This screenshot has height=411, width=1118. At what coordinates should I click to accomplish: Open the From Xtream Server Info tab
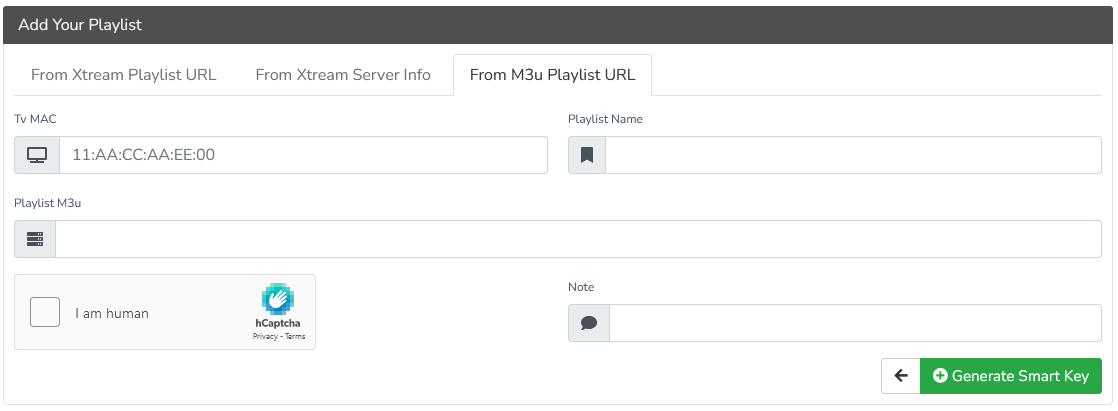pos(343,75)
